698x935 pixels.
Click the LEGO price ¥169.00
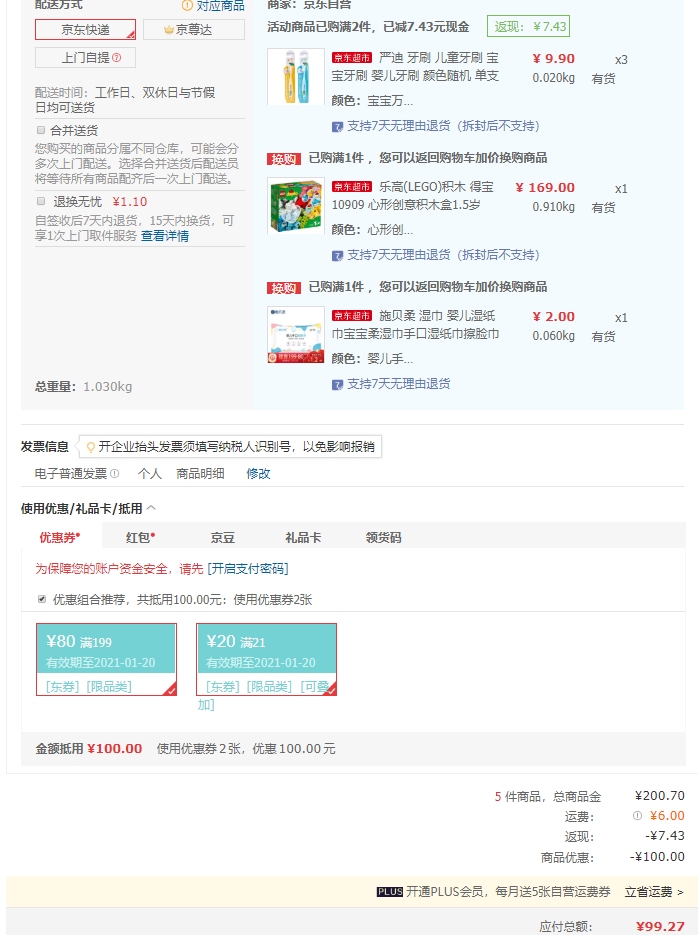click(545, 187)
